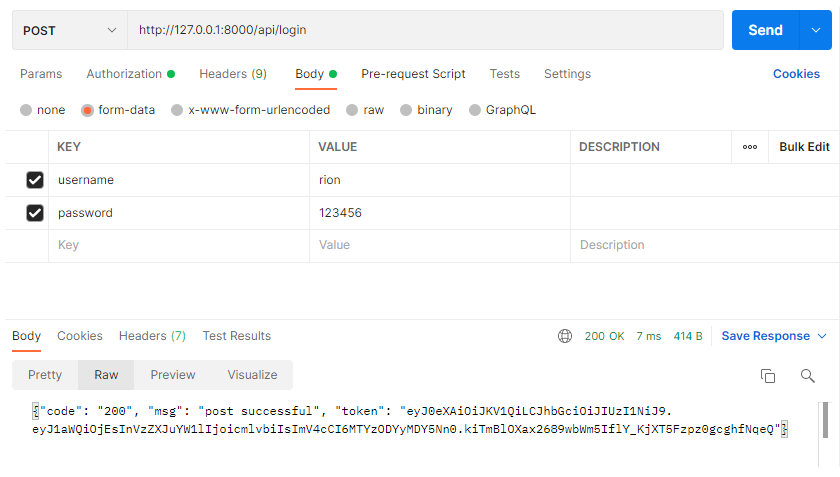Copy response body with copy icon
The image size is (840, 477).
pos(768,376)
